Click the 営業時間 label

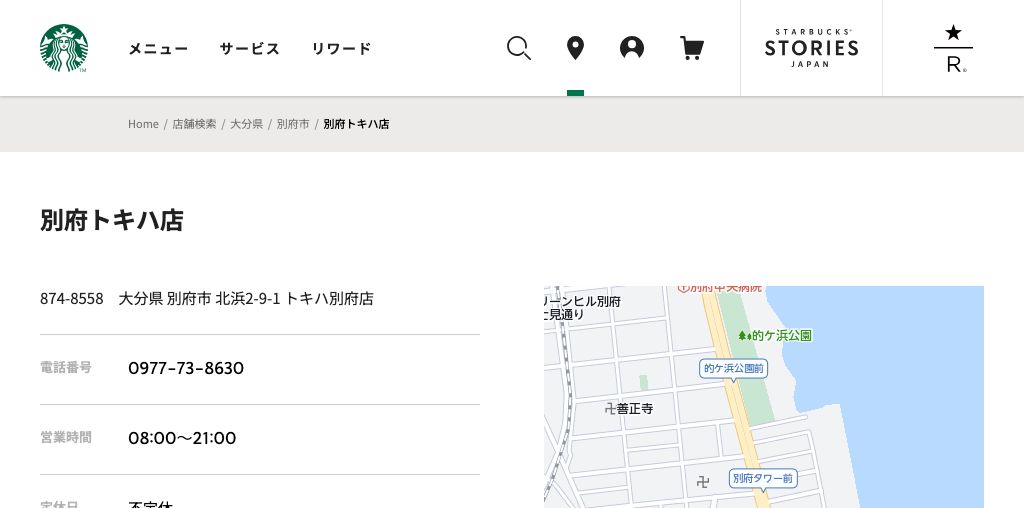coord(66,437)
